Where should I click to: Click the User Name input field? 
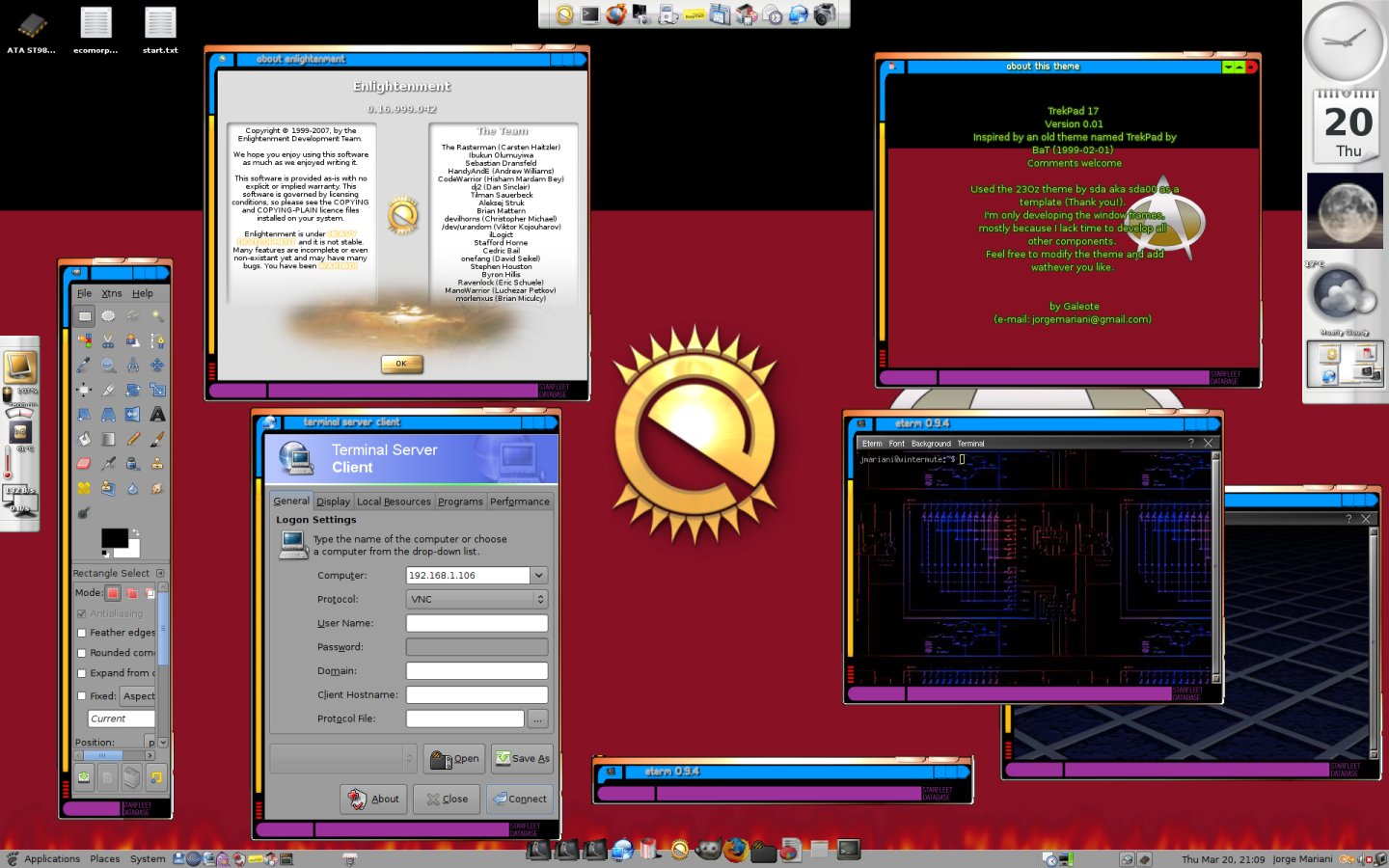pyautogui.click(x=477, y=623)
